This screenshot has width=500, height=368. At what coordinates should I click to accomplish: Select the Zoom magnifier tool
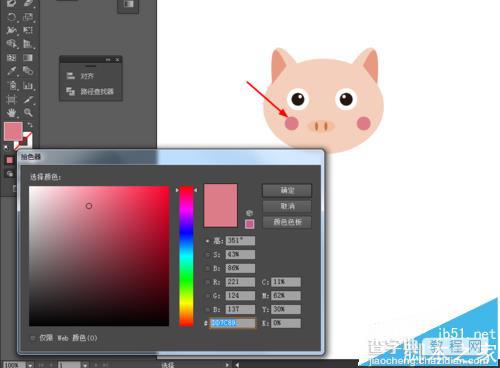28,113
